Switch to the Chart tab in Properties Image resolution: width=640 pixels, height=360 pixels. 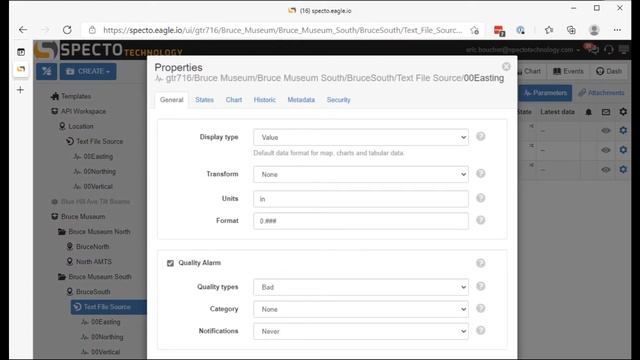234,100
